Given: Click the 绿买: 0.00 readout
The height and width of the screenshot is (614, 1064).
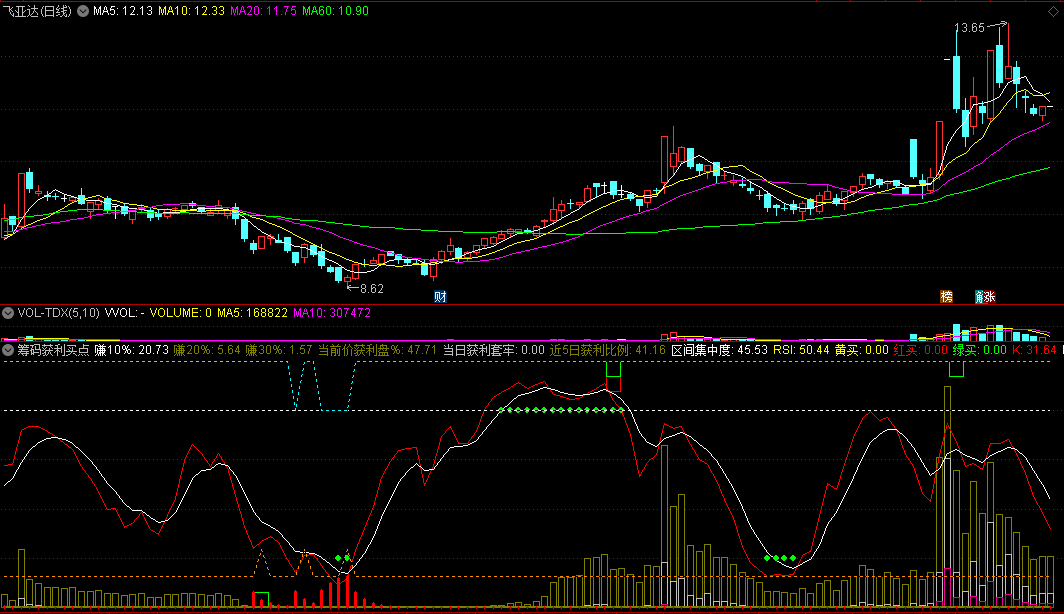Looking at the screenshot, I should pyautogui.click(x=980, y=350).
